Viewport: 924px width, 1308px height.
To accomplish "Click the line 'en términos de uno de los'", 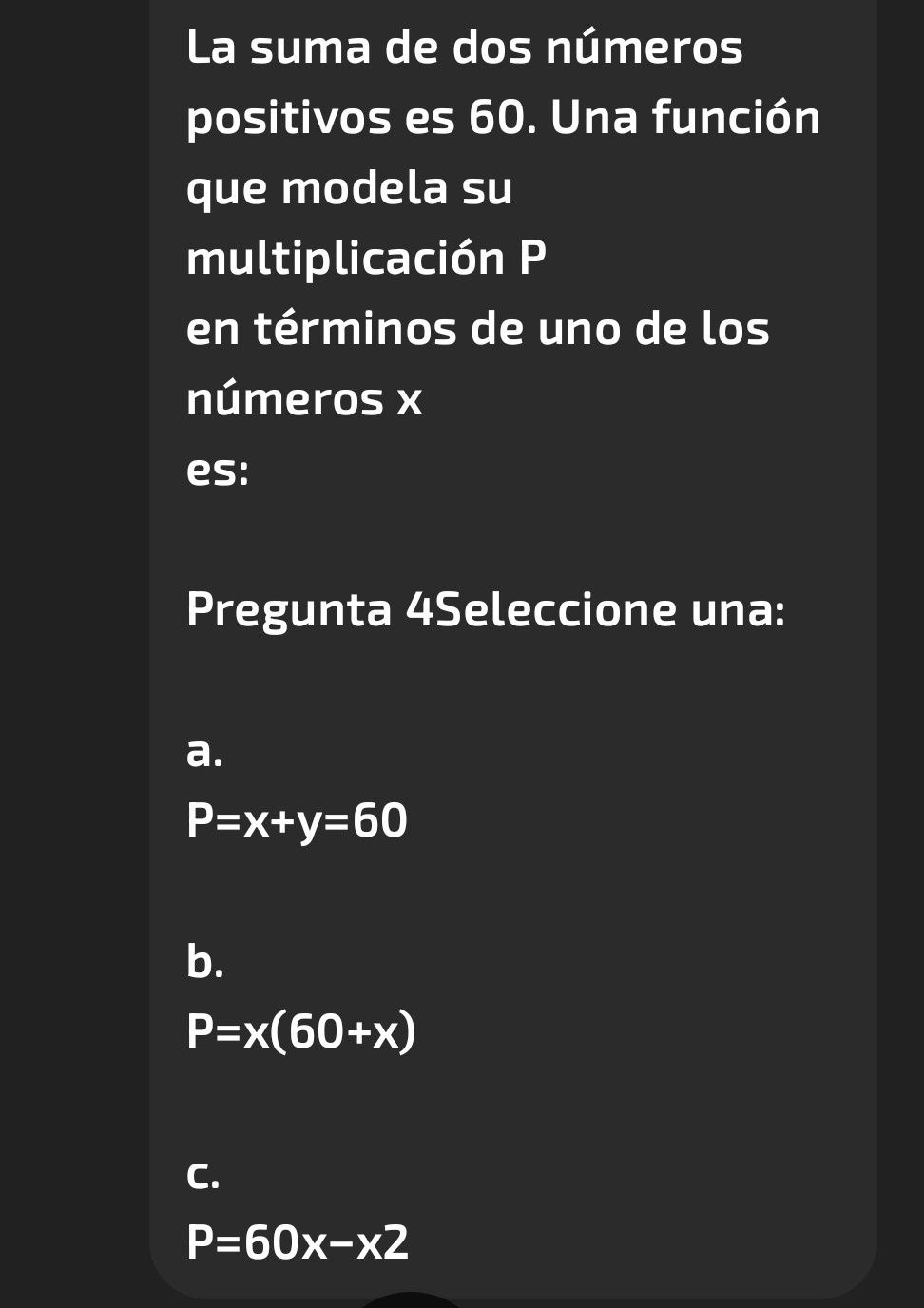I will pos(478,329).
